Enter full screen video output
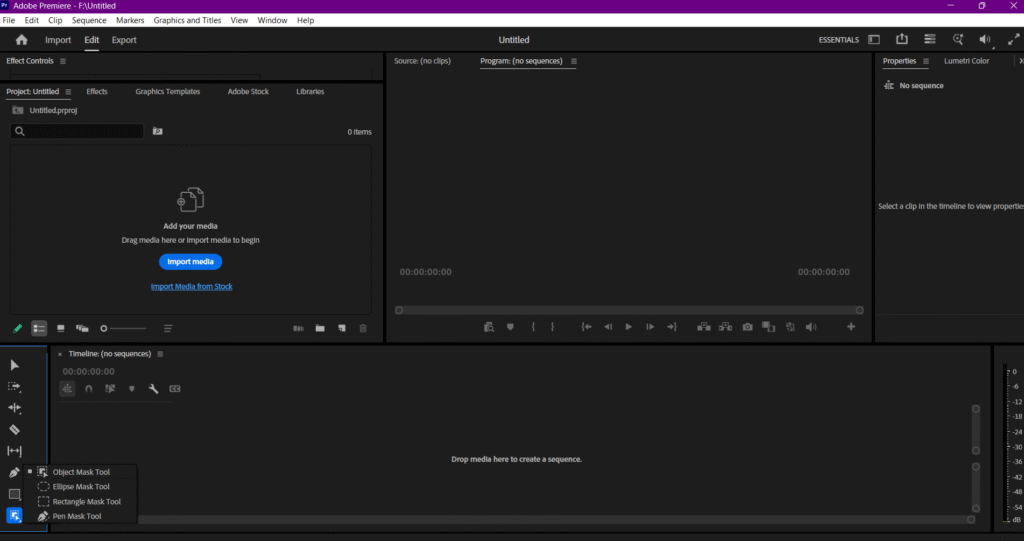 click(x=1013, y=40)
